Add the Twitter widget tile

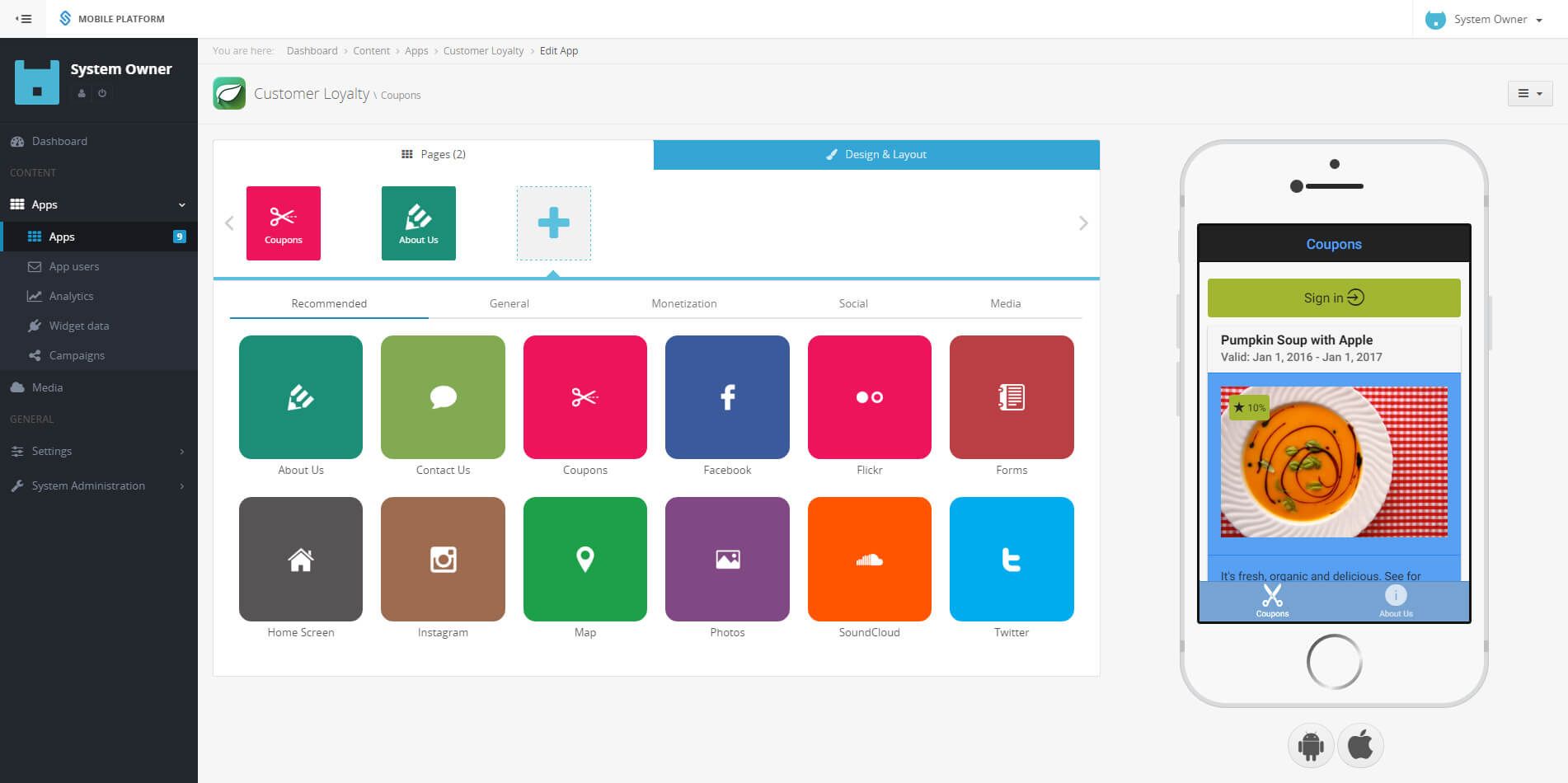tap(1011, 559)
